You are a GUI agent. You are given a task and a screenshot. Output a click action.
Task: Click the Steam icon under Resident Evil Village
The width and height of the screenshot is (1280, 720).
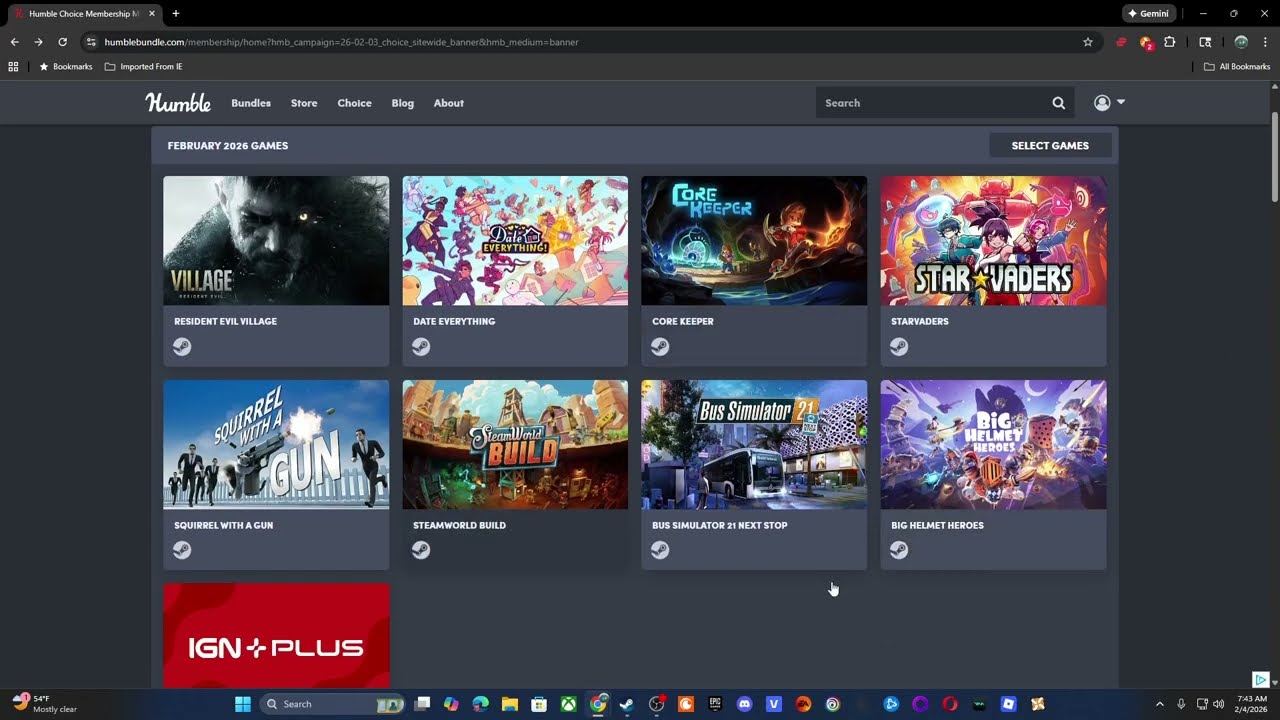tap(182, 347)
